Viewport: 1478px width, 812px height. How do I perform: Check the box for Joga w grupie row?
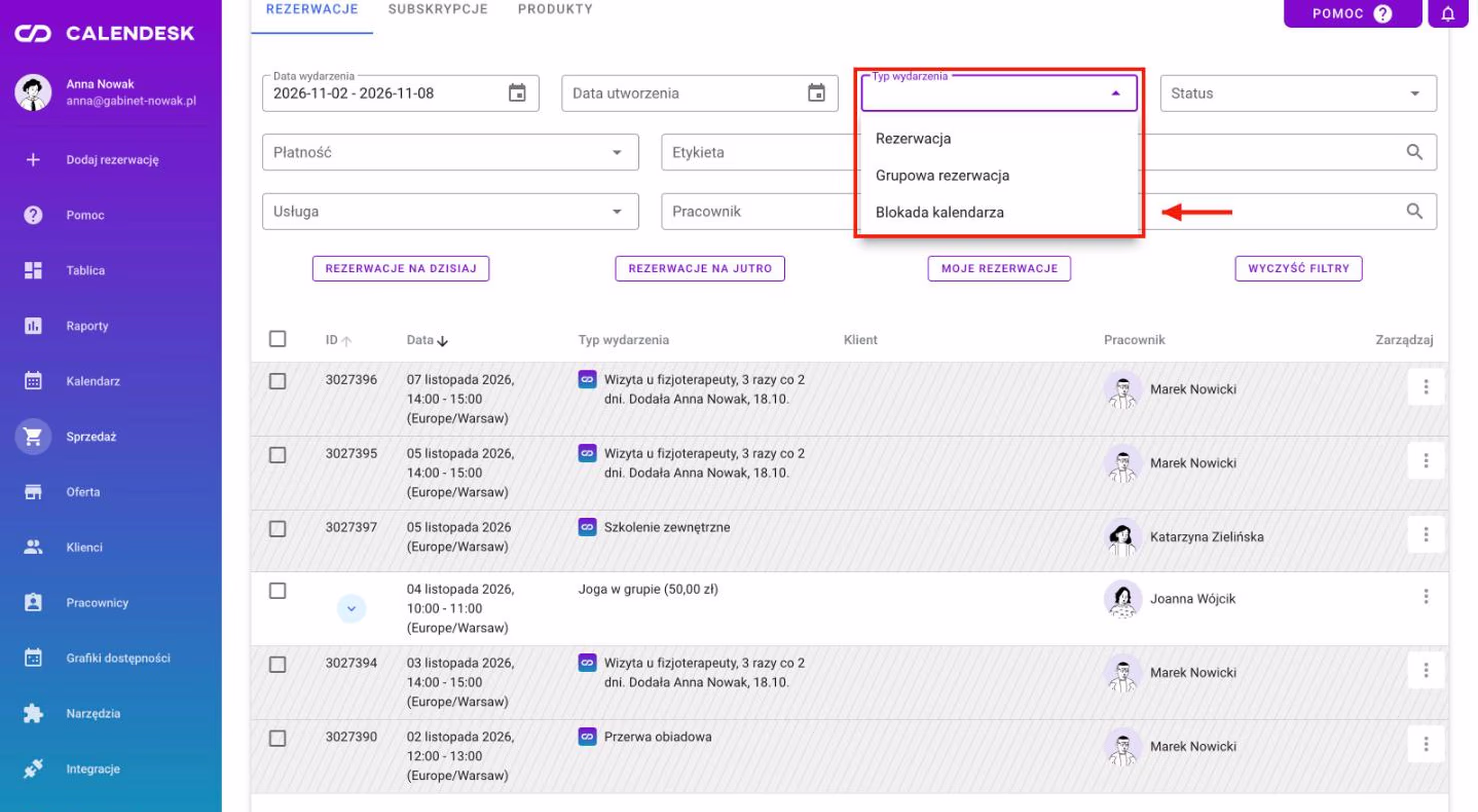tap(278, 591)
